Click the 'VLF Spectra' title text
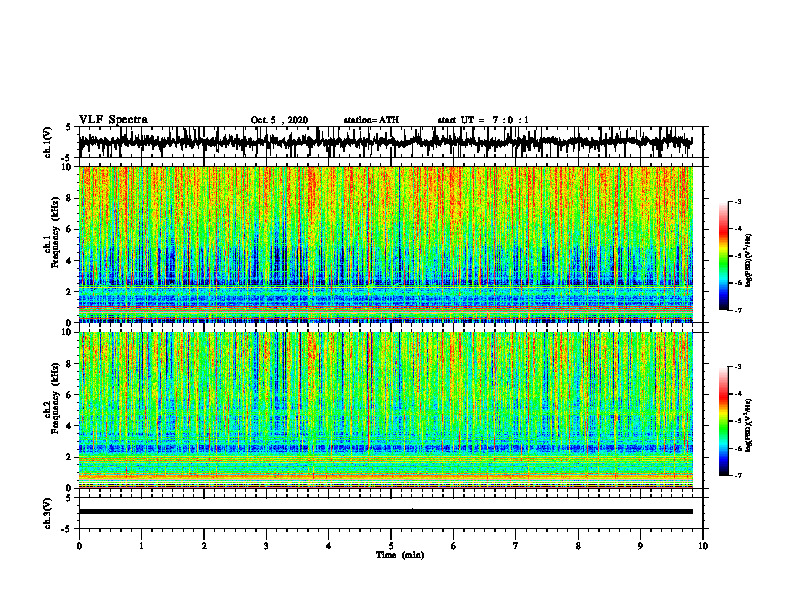Viewport: 792px width, 612px height. [113, 120]
